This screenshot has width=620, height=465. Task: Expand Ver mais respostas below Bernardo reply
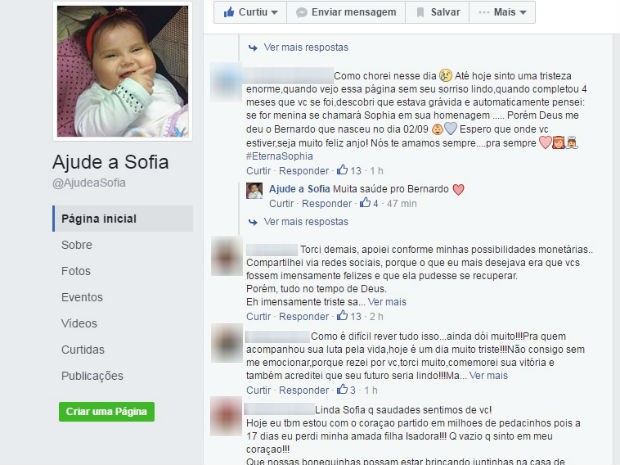[x=306, y=221]
